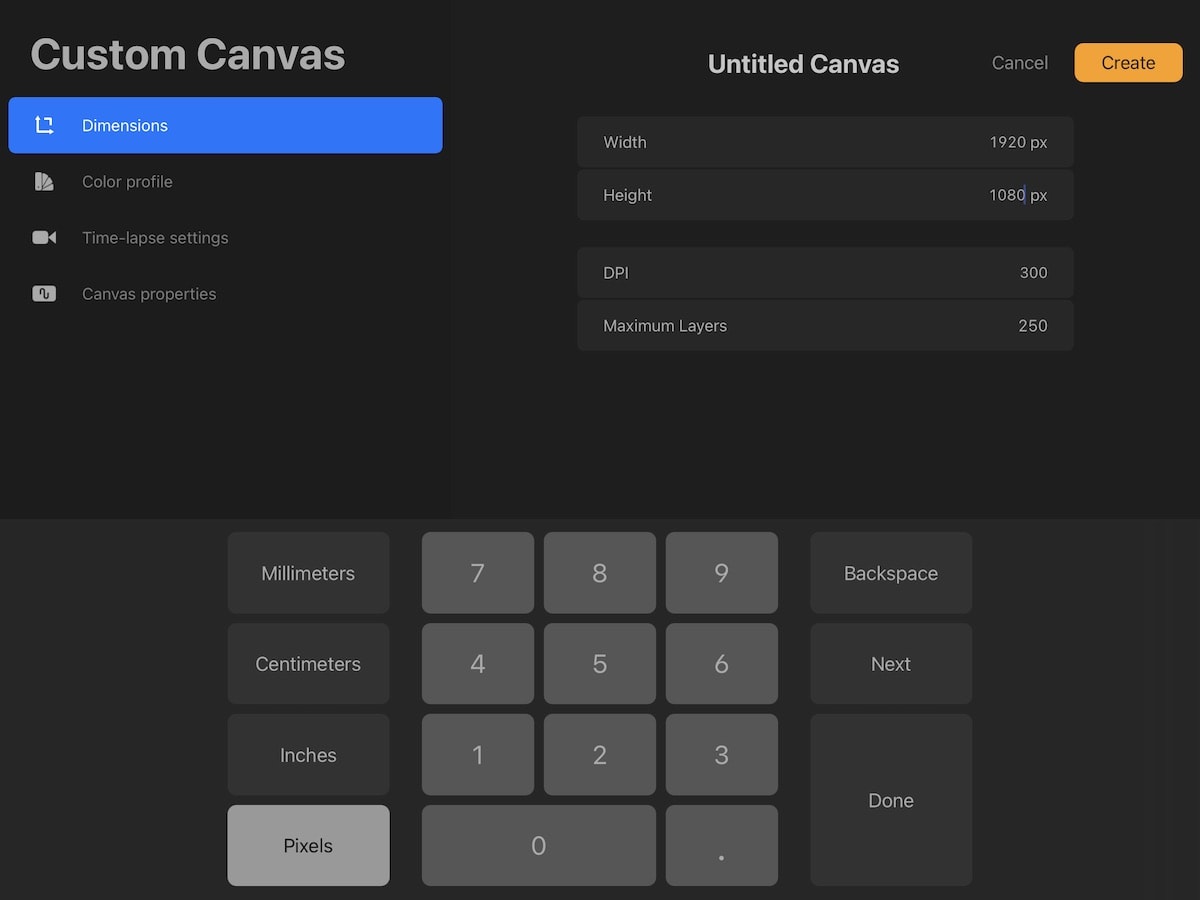Tap the number 5 key
The height and width of the screenshot is (900, 1200).
(x=599, y=663)
